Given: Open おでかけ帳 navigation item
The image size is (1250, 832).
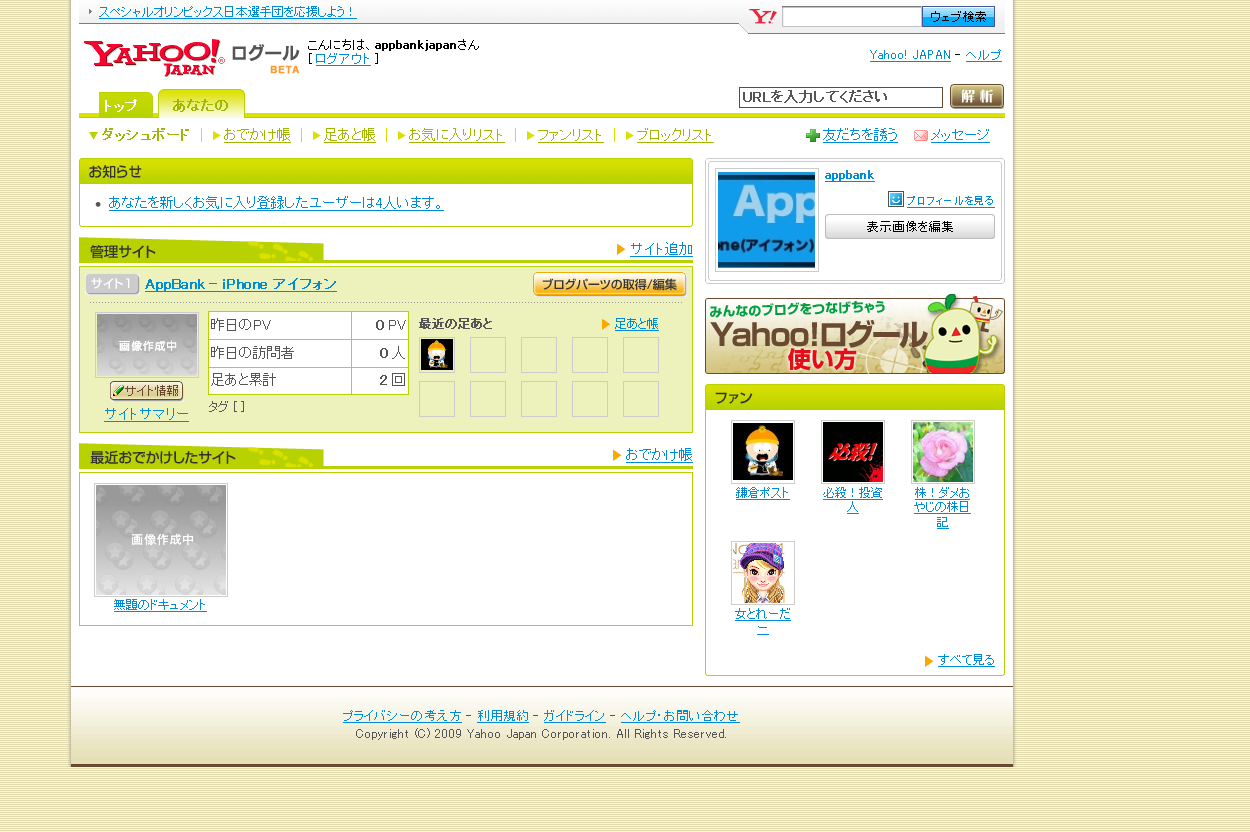Looking at the screenshot, I should (257, 135).
